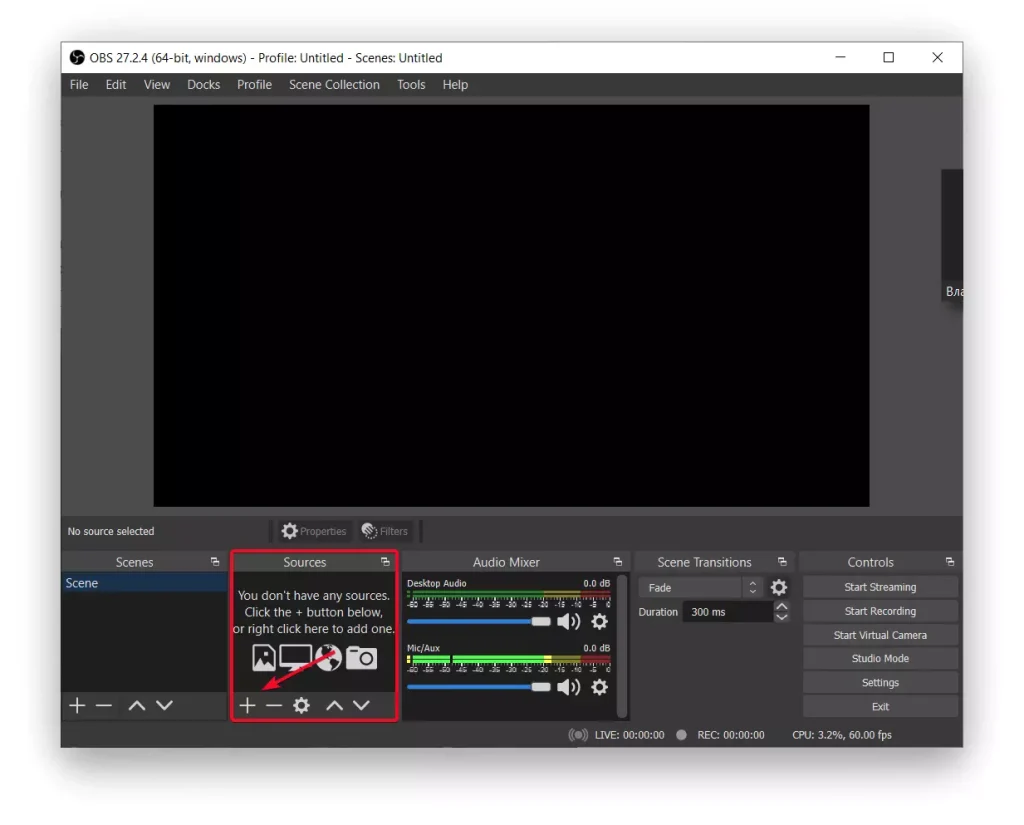Image resolution: width=1024 pixels, height=825 pixels.
Task: Mute Mic/Aux speaker icon
Action: coord(568,687)
